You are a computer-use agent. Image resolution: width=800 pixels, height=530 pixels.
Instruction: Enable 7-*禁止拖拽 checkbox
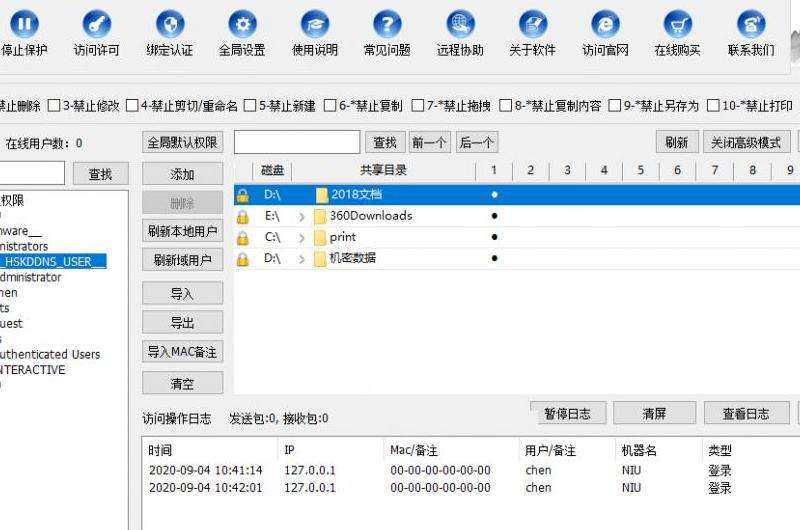[418, 106]
